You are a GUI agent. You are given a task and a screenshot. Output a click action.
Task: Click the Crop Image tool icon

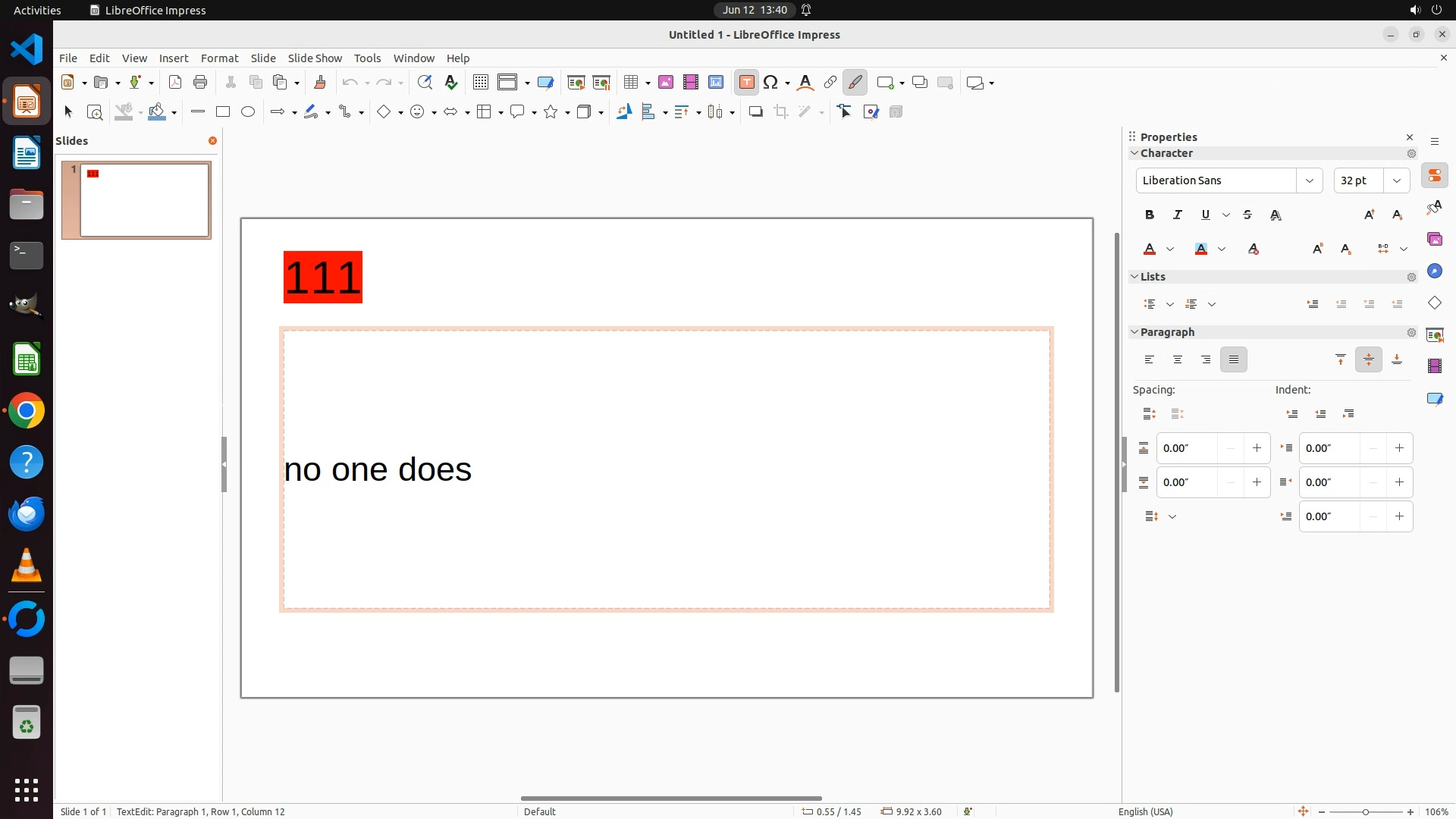click(781, 112)
